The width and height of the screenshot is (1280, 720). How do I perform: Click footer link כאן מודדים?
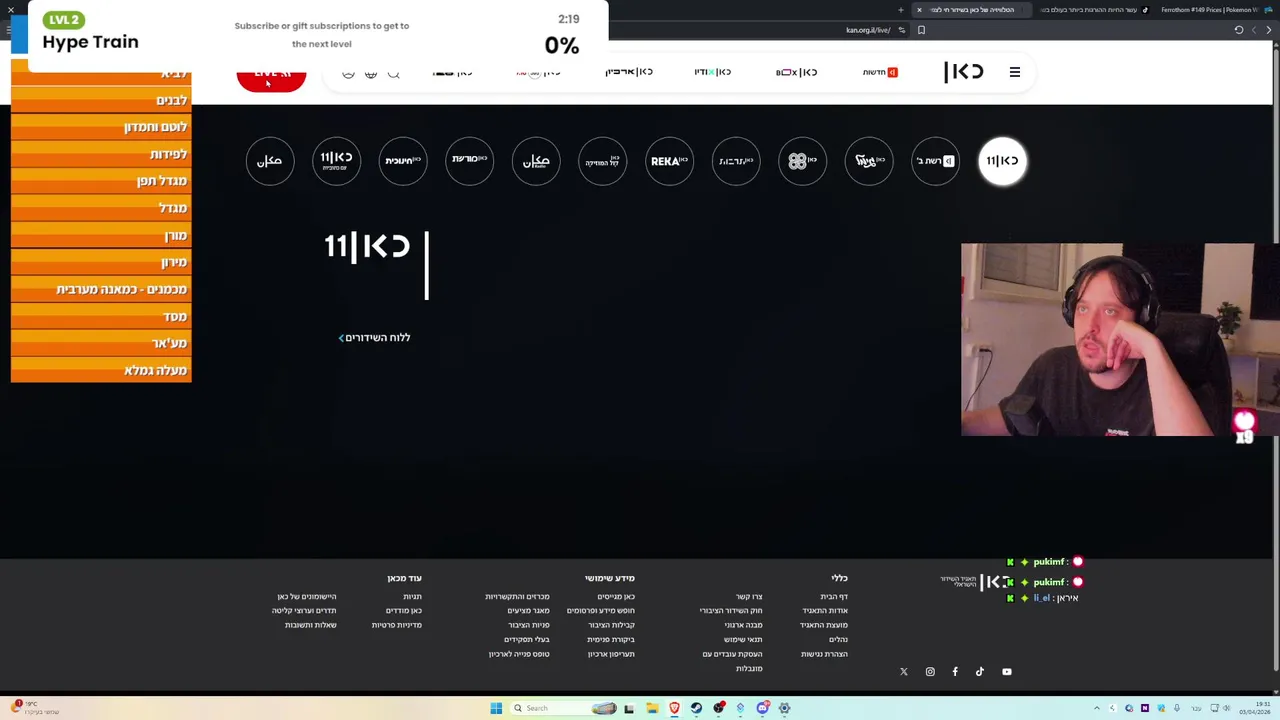pyautogui.click(x=404, y=611)
